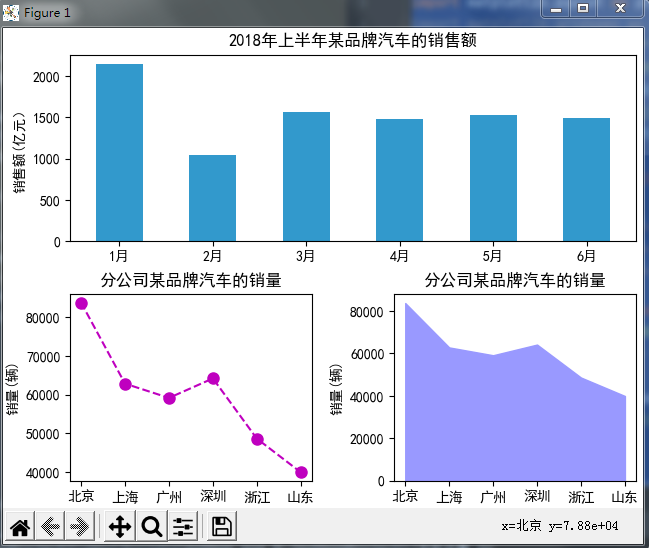This screenshot has width=649, height=548.
Task: Click the 北京 data point on the line chart
Action: [x=82, y=303]
